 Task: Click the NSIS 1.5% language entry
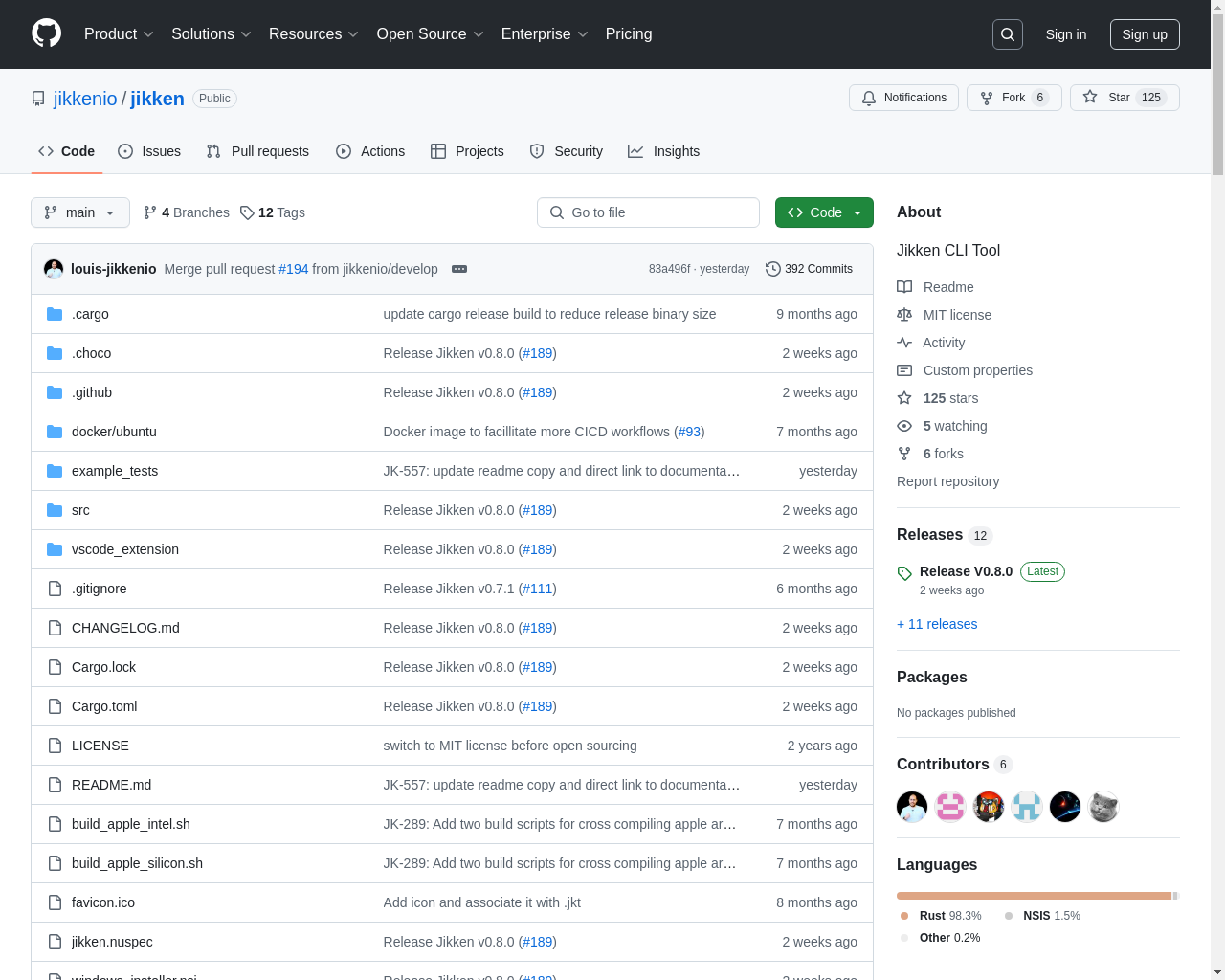(1042, 916)
